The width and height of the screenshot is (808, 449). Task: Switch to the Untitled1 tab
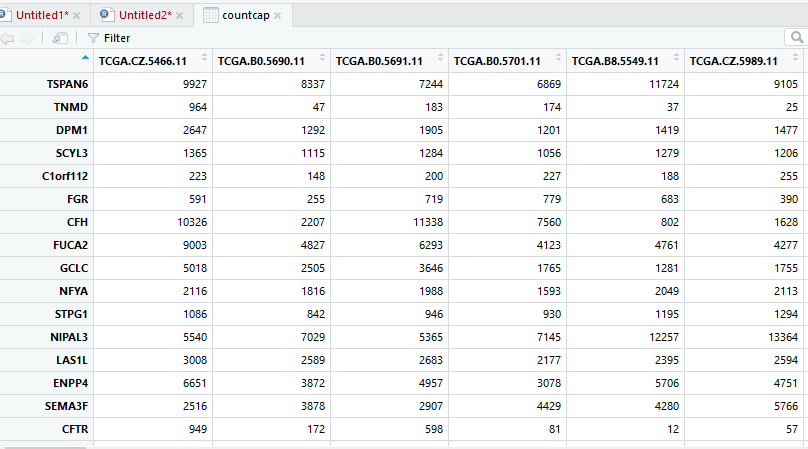point(41,15)
